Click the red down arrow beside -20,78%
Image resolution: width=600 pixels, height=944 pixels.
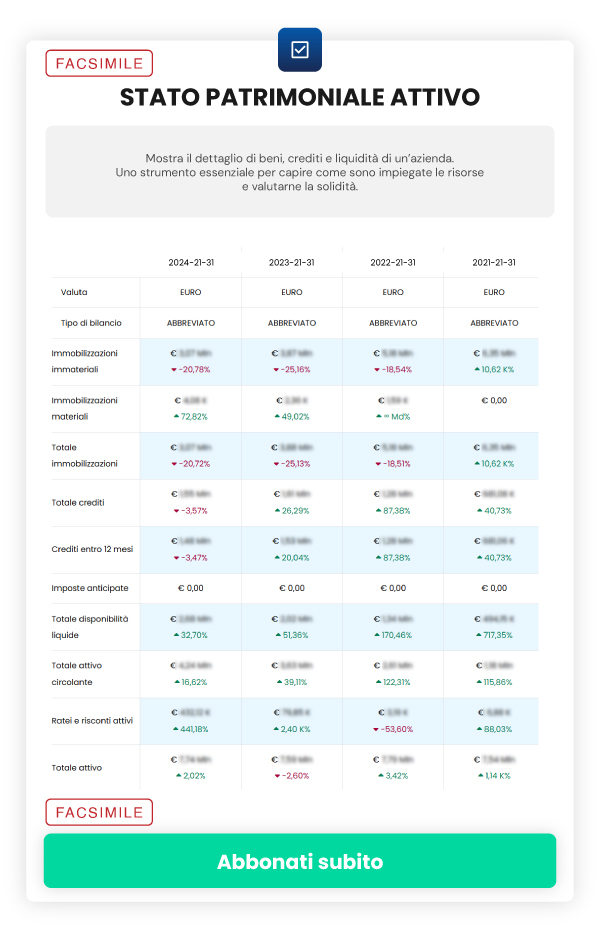(x=174, y=370)
